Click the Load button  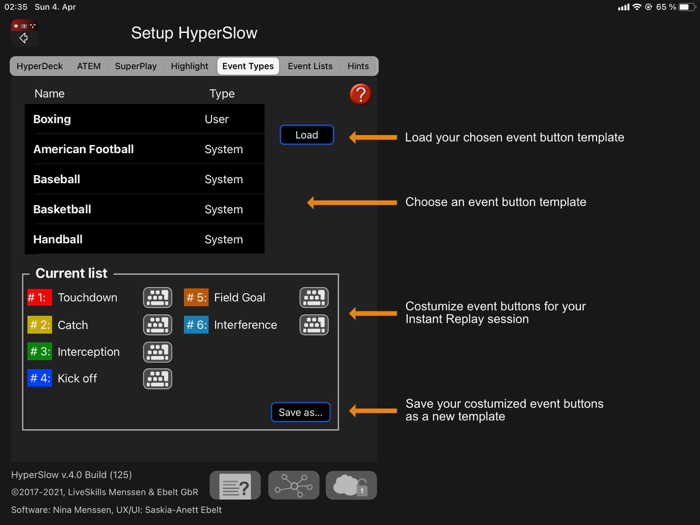point(307,135)
